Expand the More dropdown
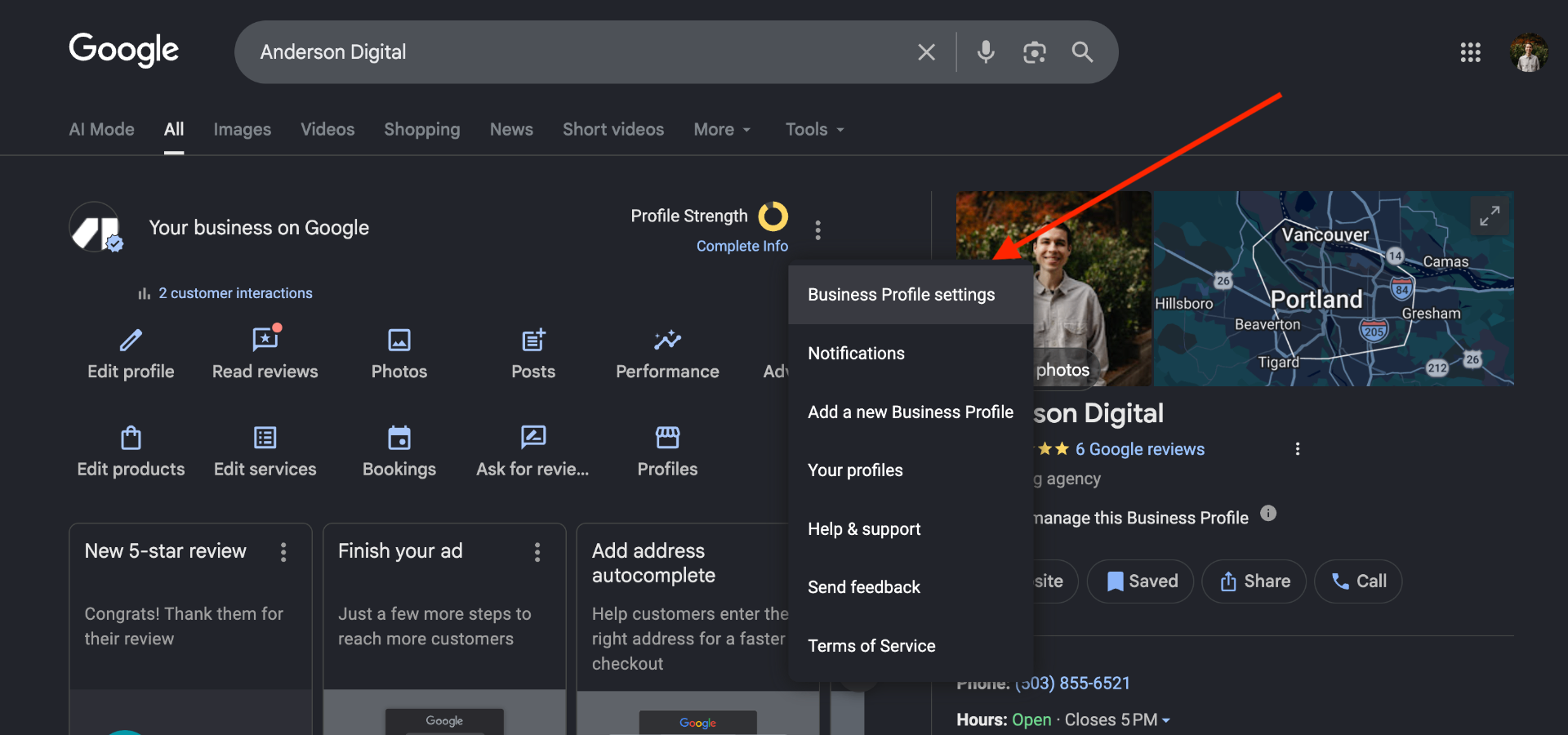This screenshot has width=1568, height=735. 722,129
